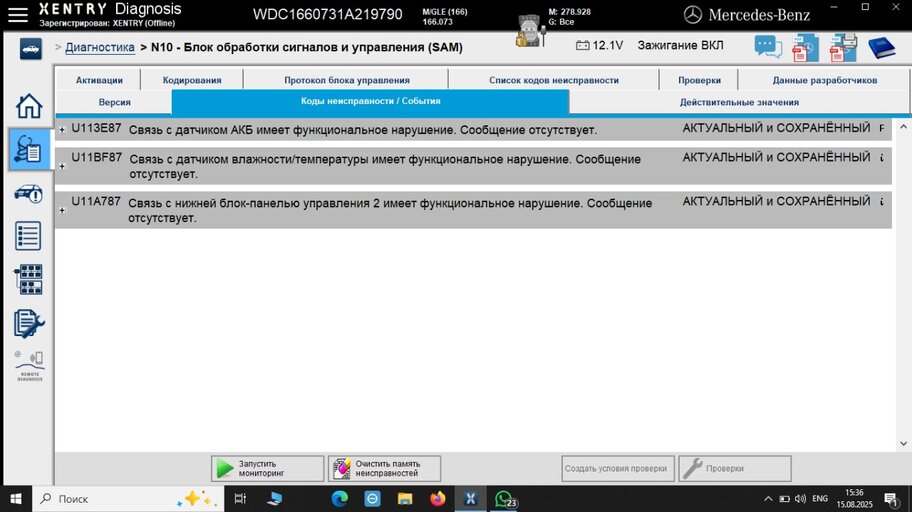Open the TeamViewer icon on the taskbar
Viewport: 912px width, 512px height.
pos(372,499)
